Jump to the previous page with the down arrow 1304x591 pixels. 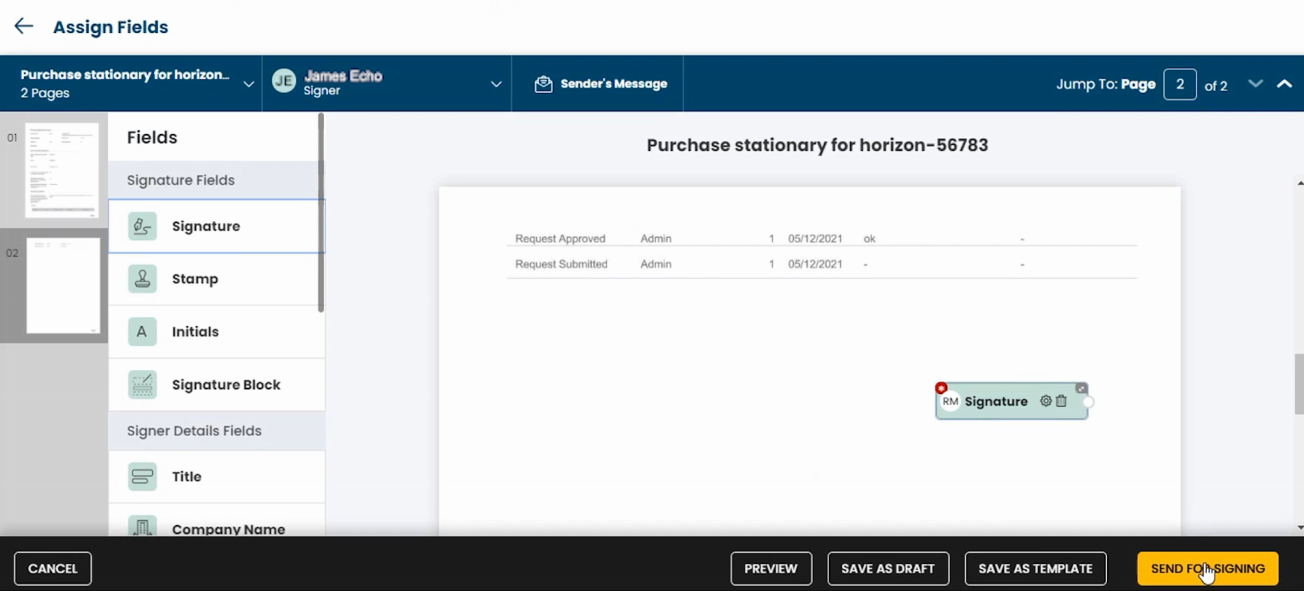point(1256,84)
